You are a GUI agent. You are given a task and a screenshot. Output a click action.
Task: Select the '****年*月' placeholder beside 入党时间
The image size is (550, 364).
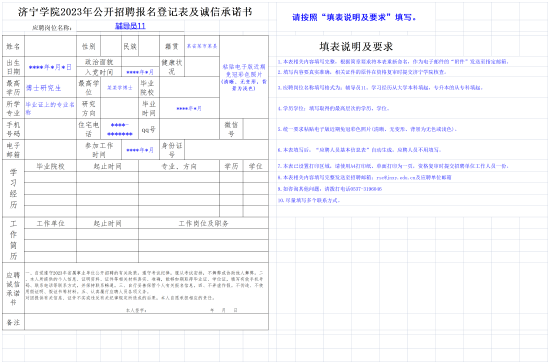[x=140, y=72]
